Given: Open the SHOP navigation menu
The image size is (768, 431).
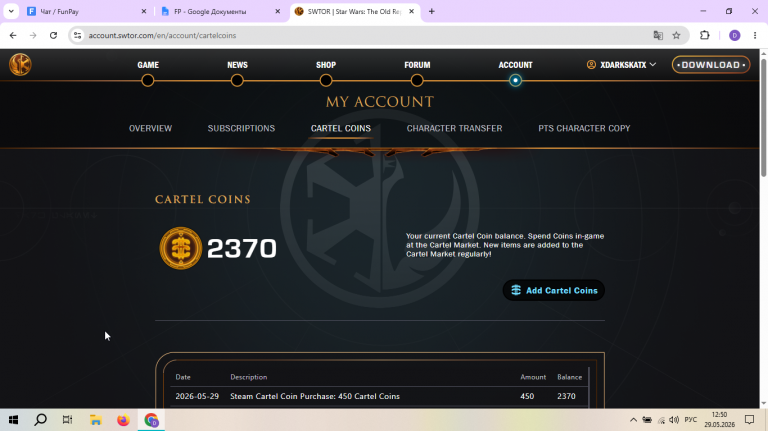Looking at the screenshot, I should (x=326, y=65).
